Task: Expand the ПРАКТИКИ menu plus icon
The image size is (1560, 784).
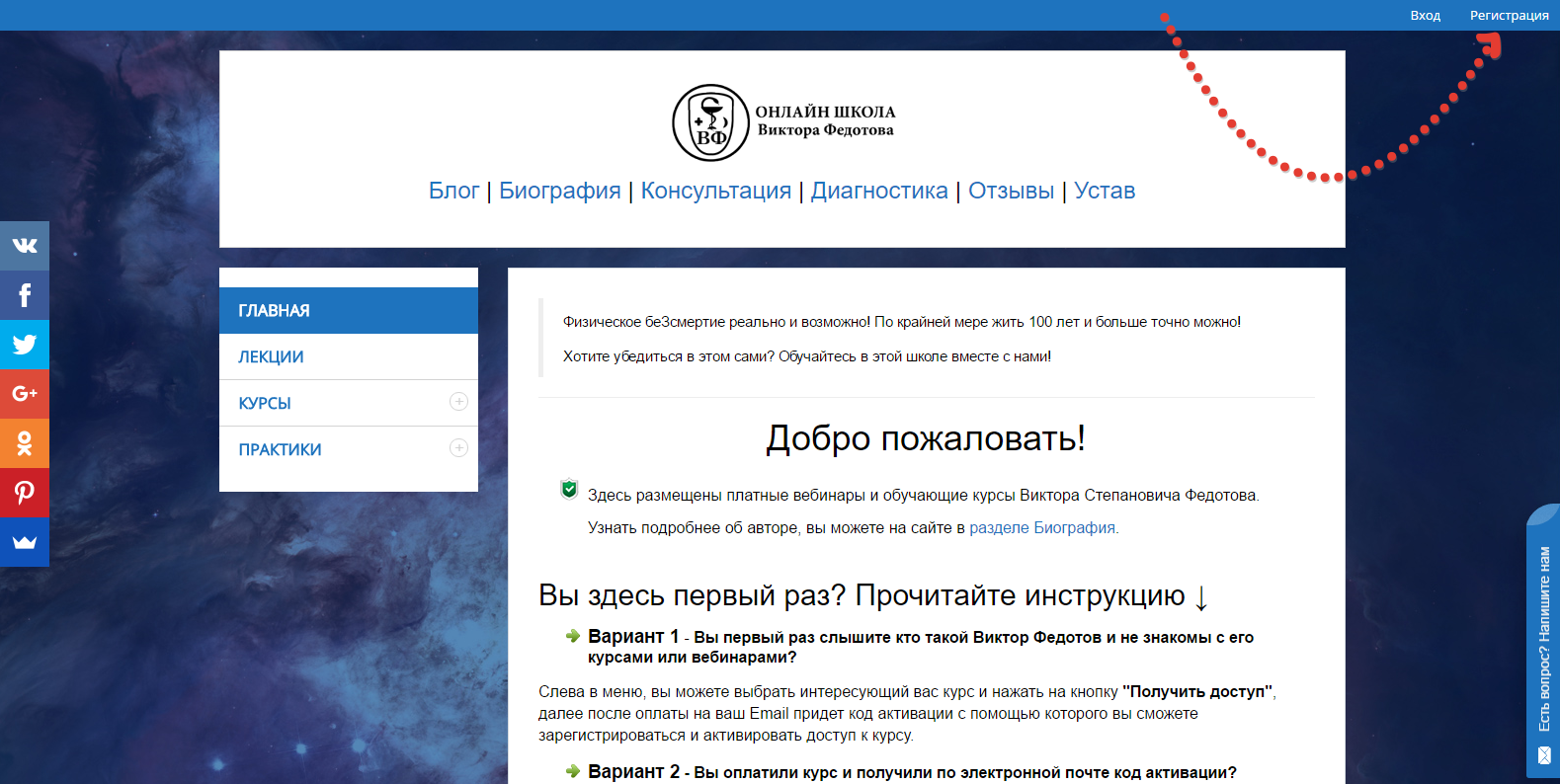Action: tap(458, 447)
